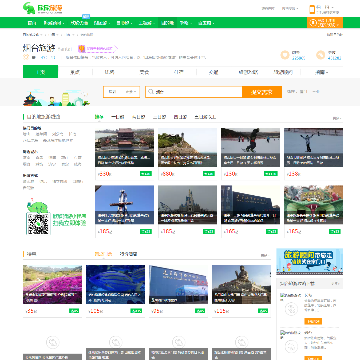The height and width of the screenshot is (360, 360).
Task: Open the orange-bordered dropdown left of search box
Action: [x=121, y=92]
